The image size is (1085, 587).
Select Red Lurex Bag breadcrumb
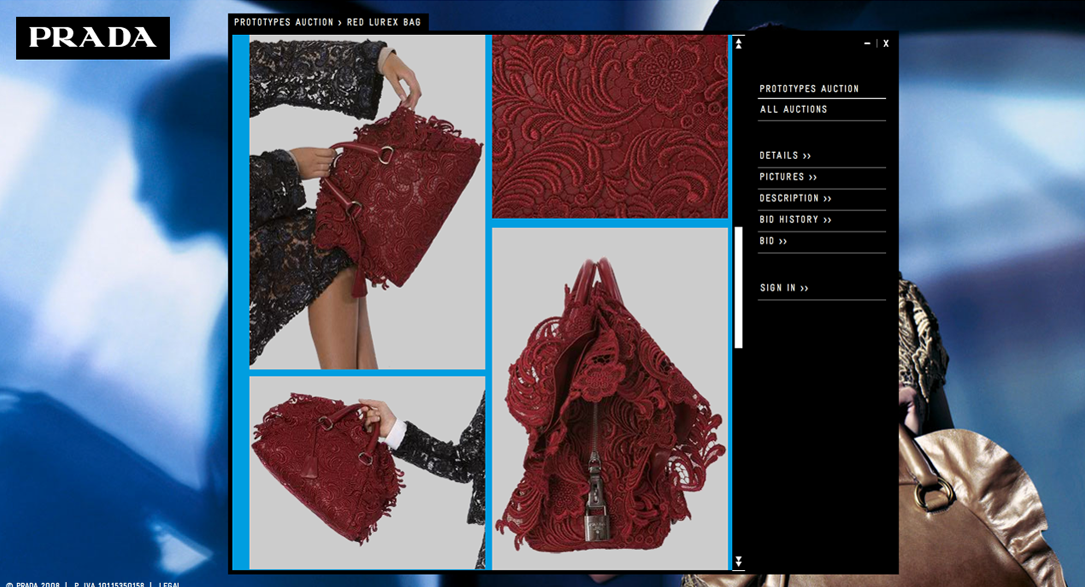click(x=383, y=22)
